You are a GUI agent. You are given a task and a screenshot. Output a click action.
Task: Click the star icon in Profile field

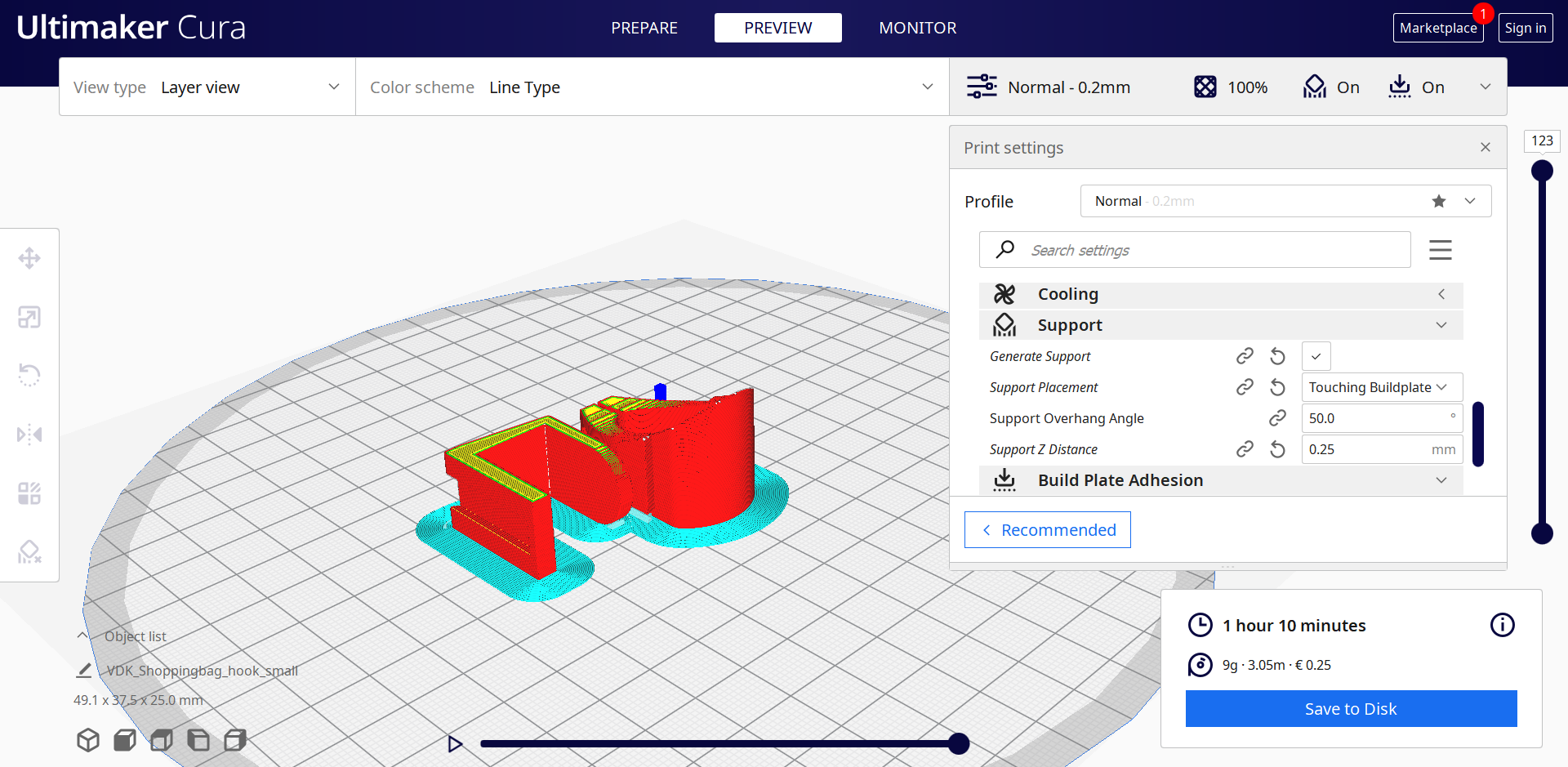[x=1439, y=201]
